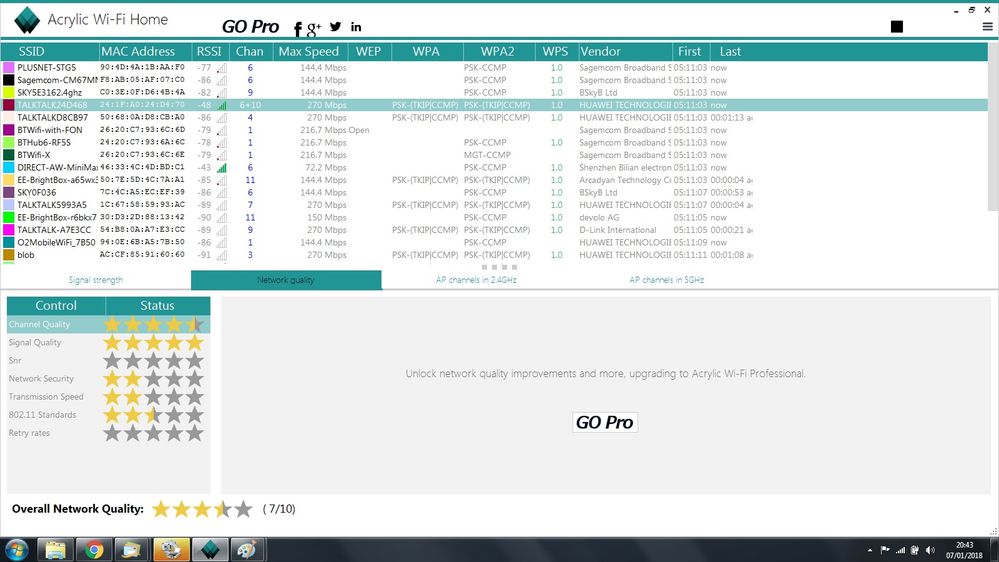
Task: Click the Acrylic Wi-Fi Home logo
Action: pos(27,20)
